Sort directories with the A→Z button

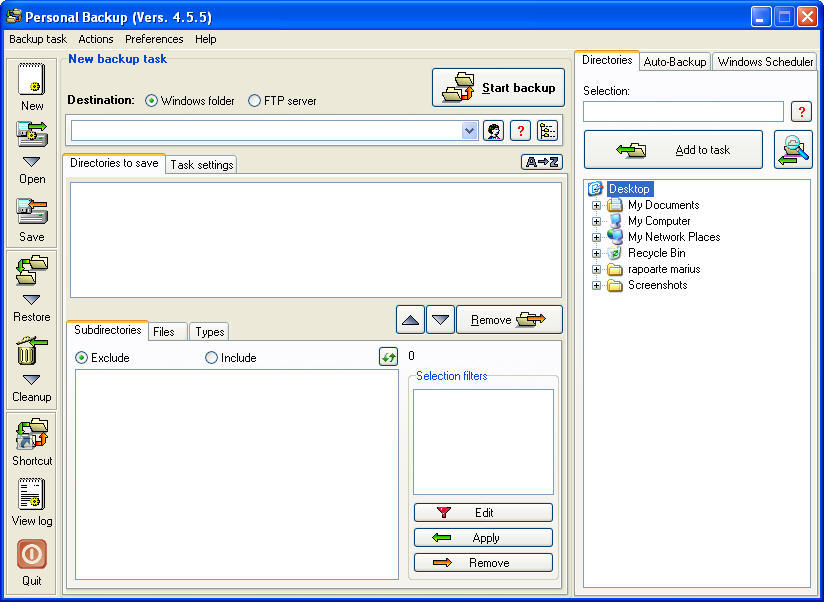pyautogui.click(x=542, y=162)
